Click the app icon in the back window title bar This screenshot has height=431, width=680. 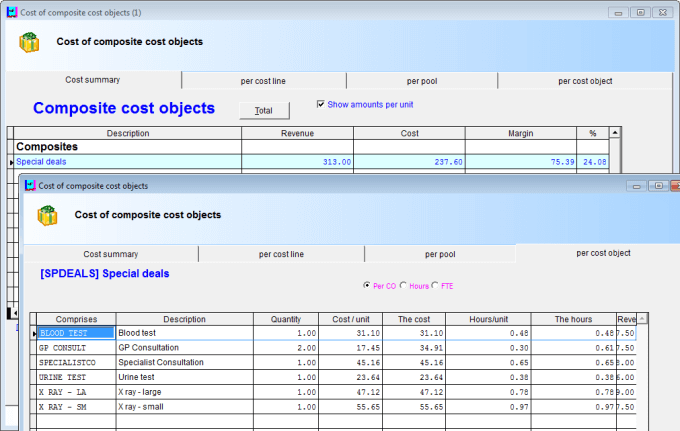click(x=11, y=12)
